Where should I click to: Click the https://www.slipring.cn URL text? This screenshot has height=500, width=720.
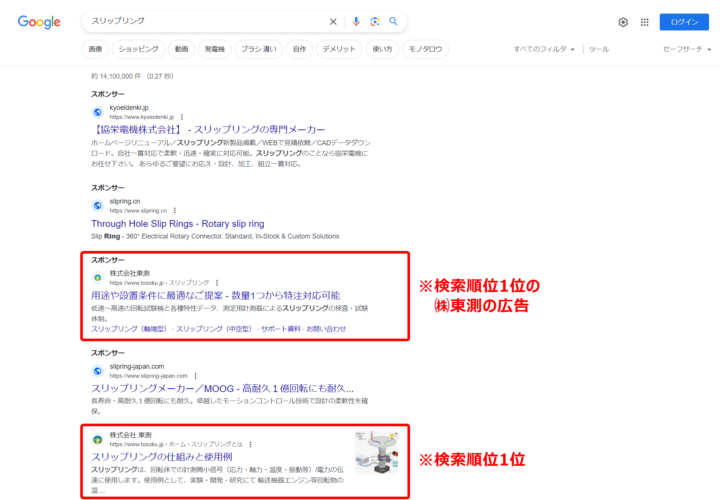(x=138, y=211)
